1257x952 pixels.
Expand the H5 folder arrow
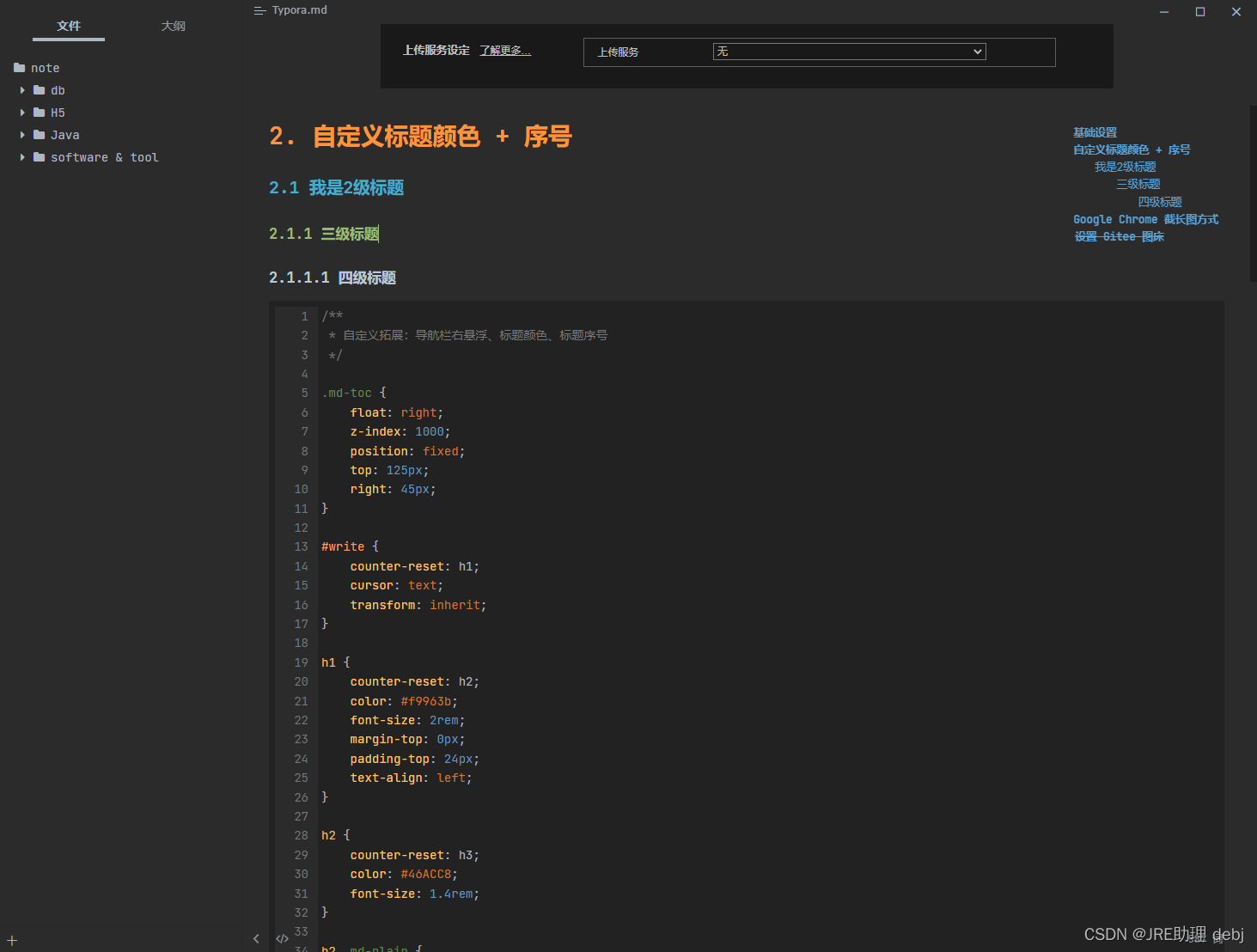click(x=22, y=113)
